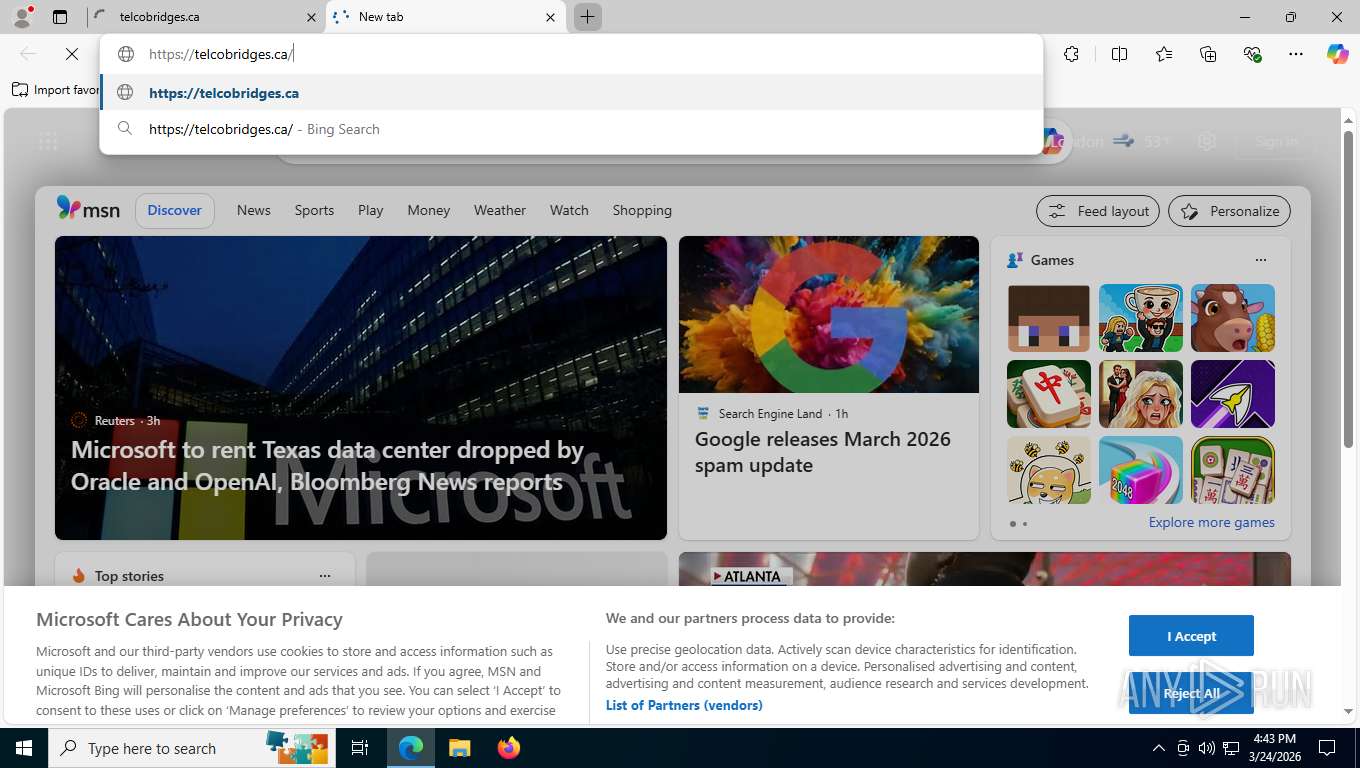Screen dimensions: 1360x768
Task: Launch the red mahjong tile game
Action: click(x=1049, y=394)
